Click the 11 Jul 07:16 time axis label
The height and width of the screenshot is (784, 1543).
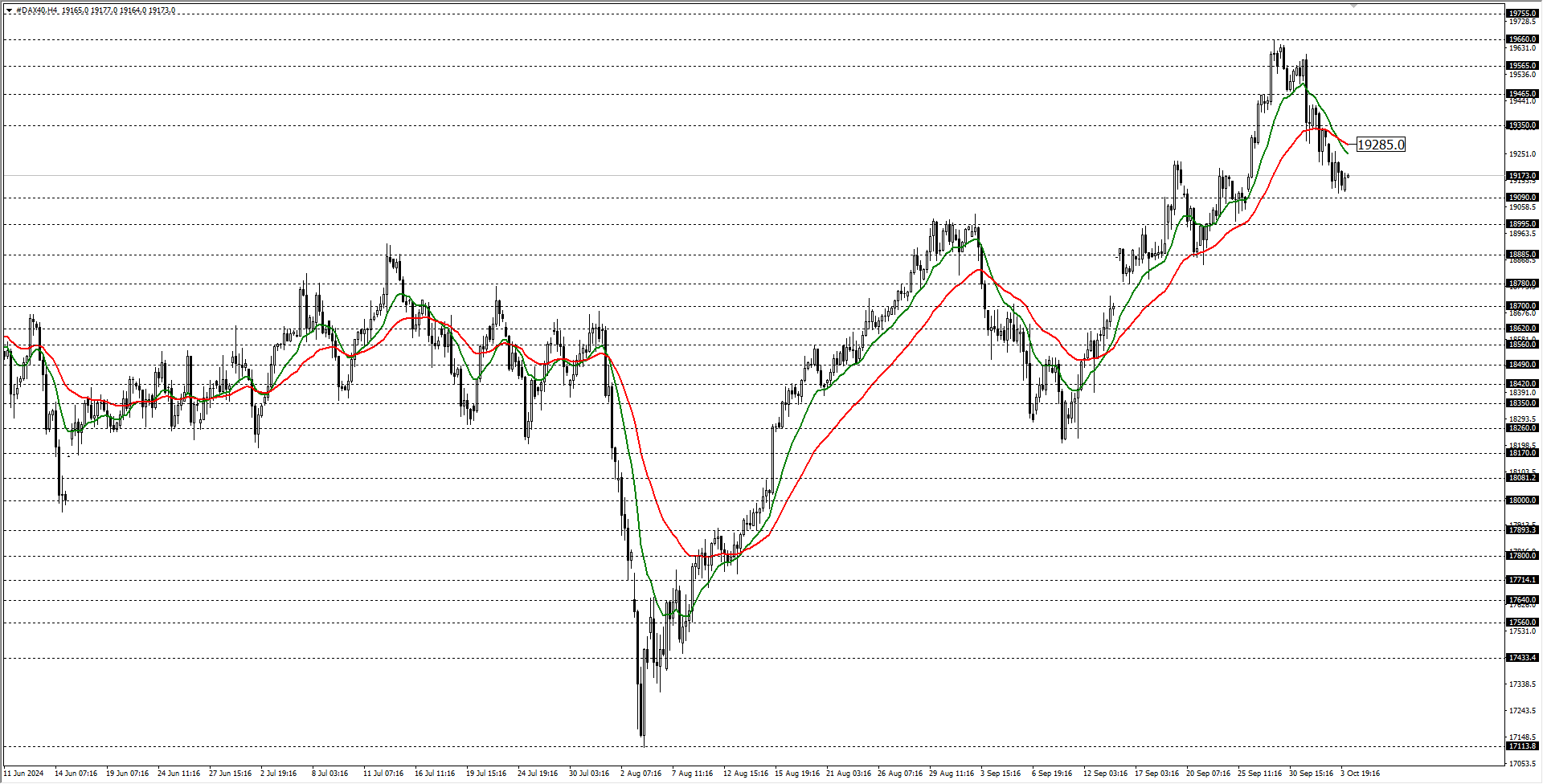click(383, 774)
